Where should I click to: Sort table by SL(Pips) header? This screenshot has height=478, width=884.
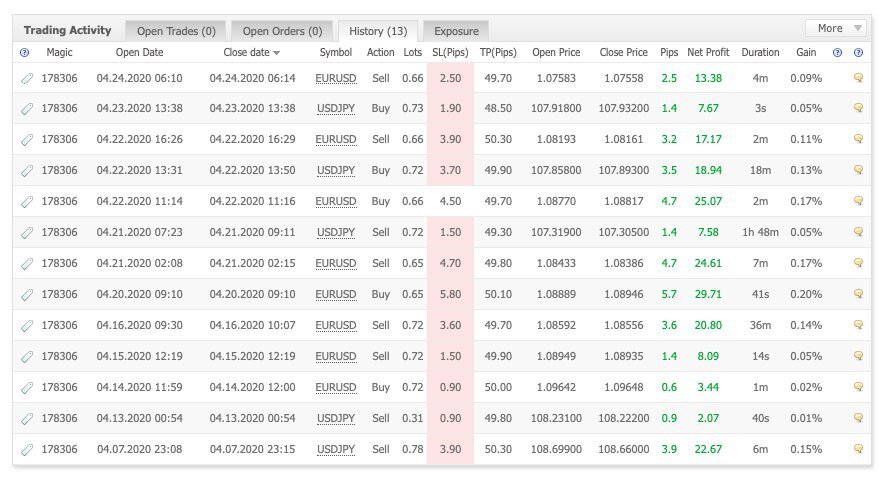click(450, 52)
